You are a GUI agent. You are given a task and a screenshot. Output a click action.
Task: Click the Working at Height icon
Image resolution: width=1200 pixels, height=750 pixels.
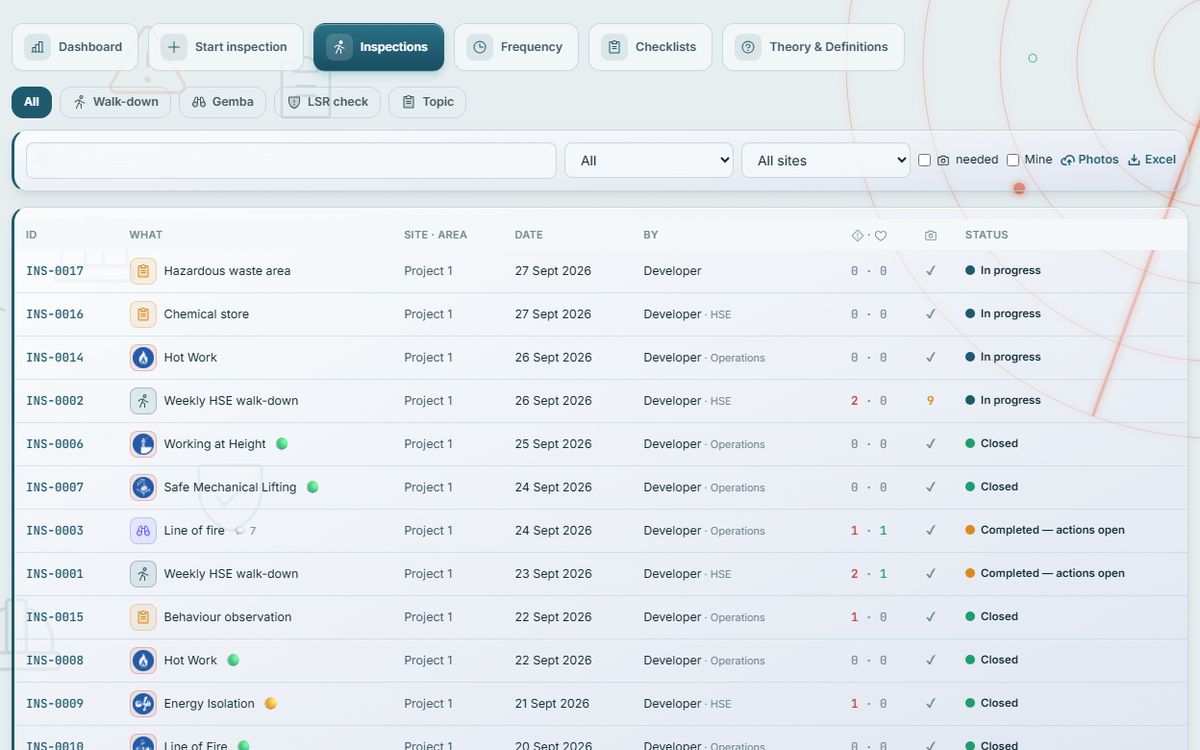[x=143, y=444]
